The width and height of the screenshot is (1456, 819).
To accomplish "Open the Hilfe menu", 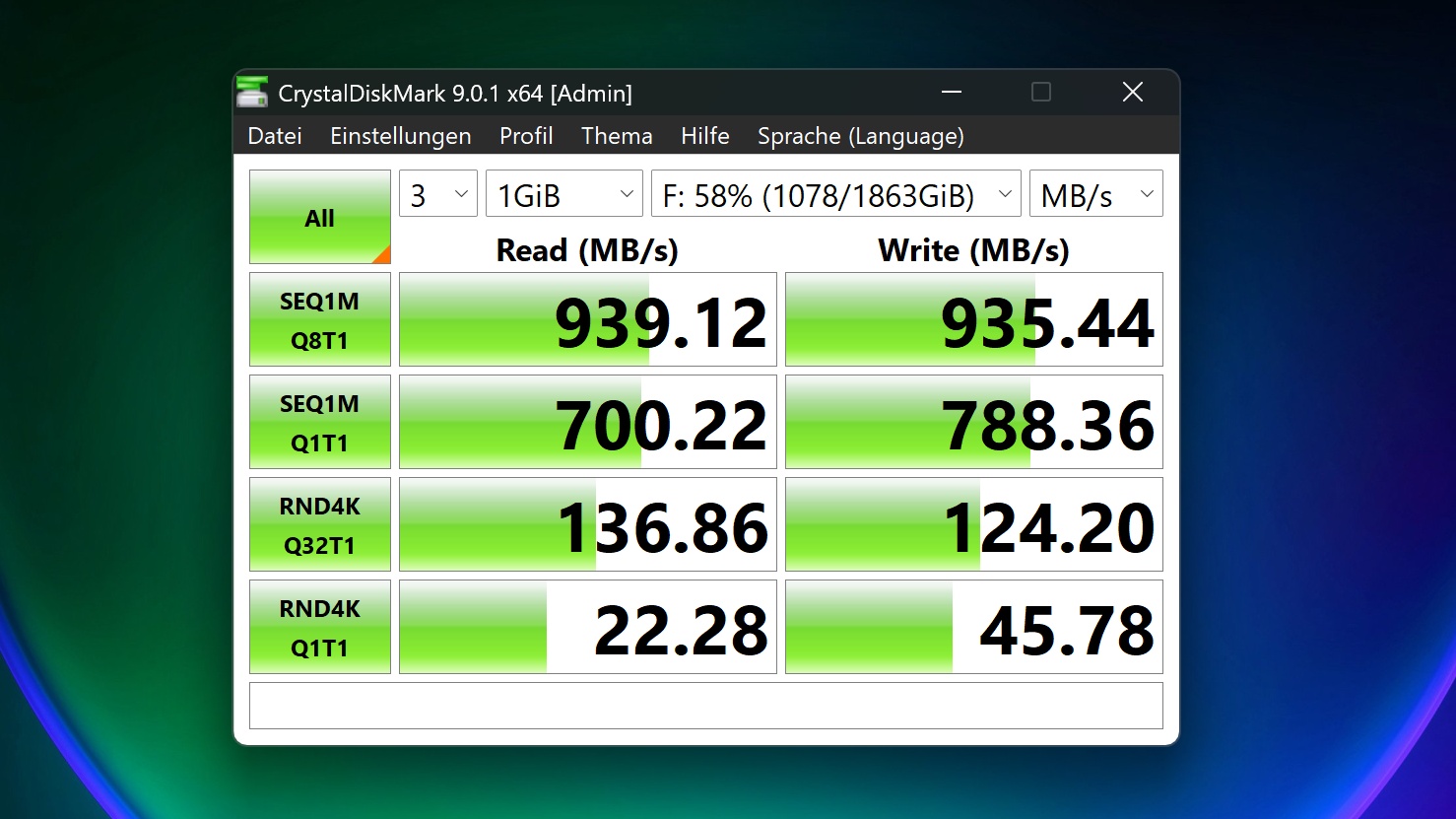I will click(x=705, y=136).
